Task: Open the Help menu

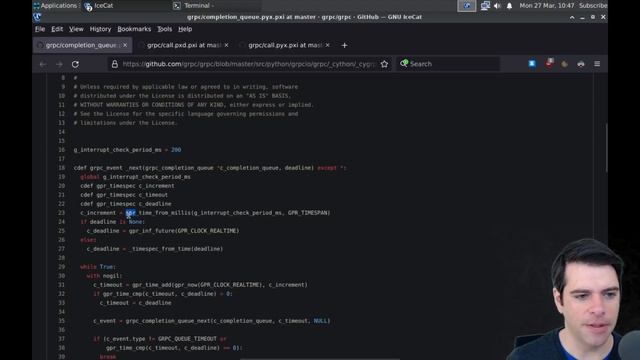Action: (185, 29)
